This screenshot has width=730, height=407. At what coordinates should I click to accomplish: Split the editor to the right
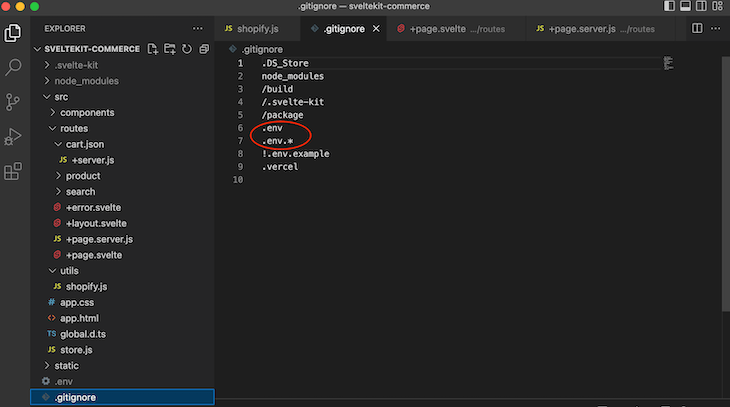pyautogui.click(x=696, y=29)
